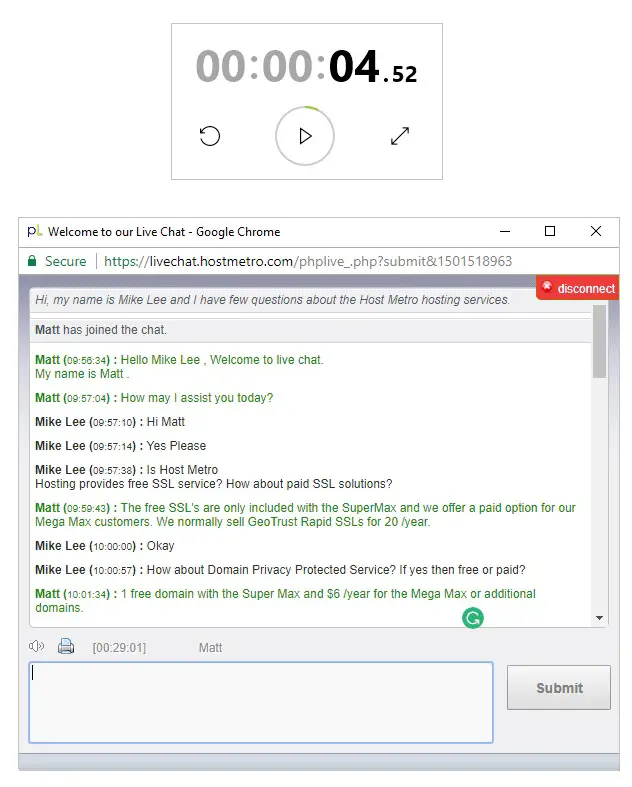Click the Secure padlock icon
This screenshot has height=787, width=632.
32,261
